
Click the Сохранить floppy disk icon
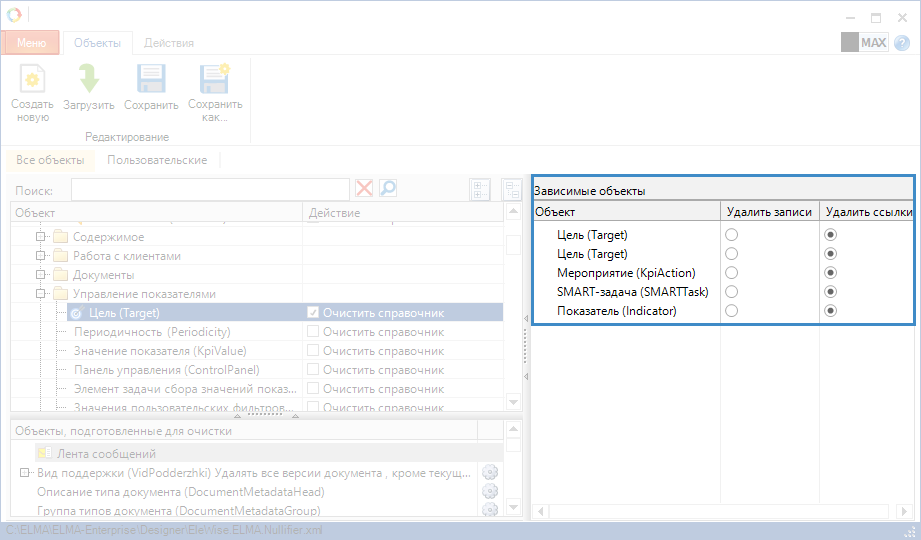151,80
